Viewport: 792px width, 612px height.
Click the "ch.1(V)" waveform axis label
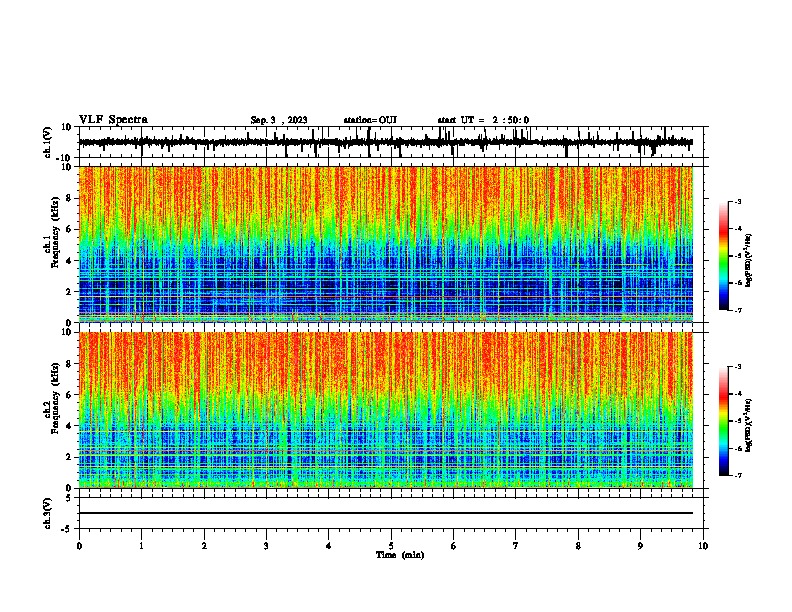pyautogui.click(x=48, y=142)
